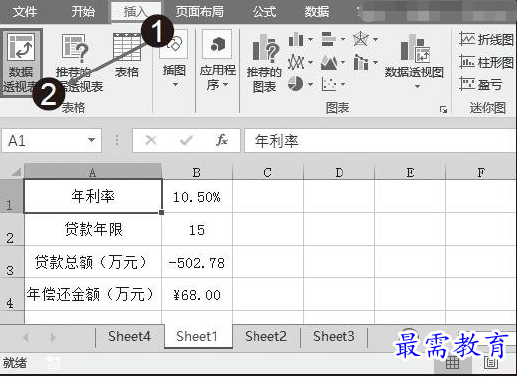Select column D header
The width and height of the screenshot is (517, 377).
click(339, 172)
